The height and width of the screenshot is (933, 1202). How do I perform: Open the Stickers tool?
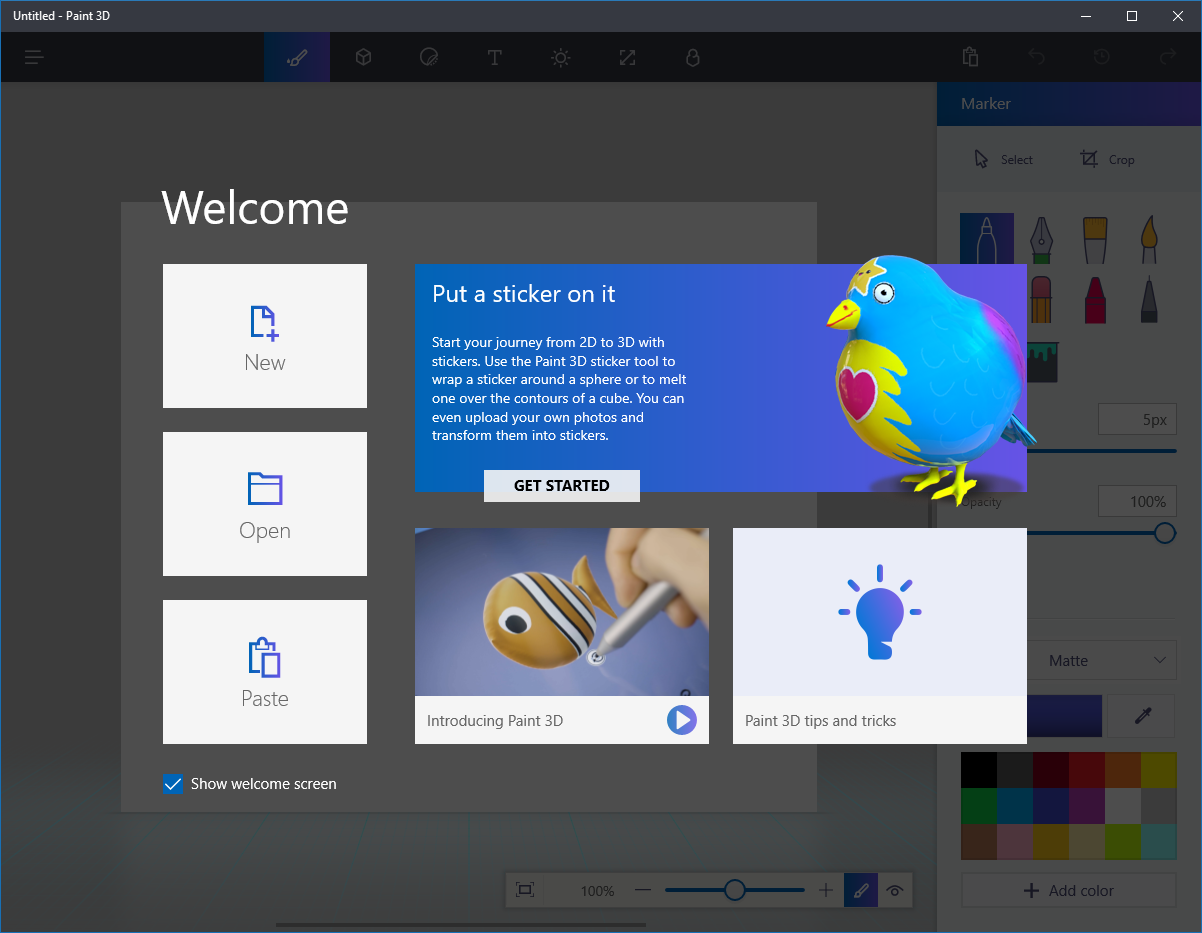tap(429, 57)
